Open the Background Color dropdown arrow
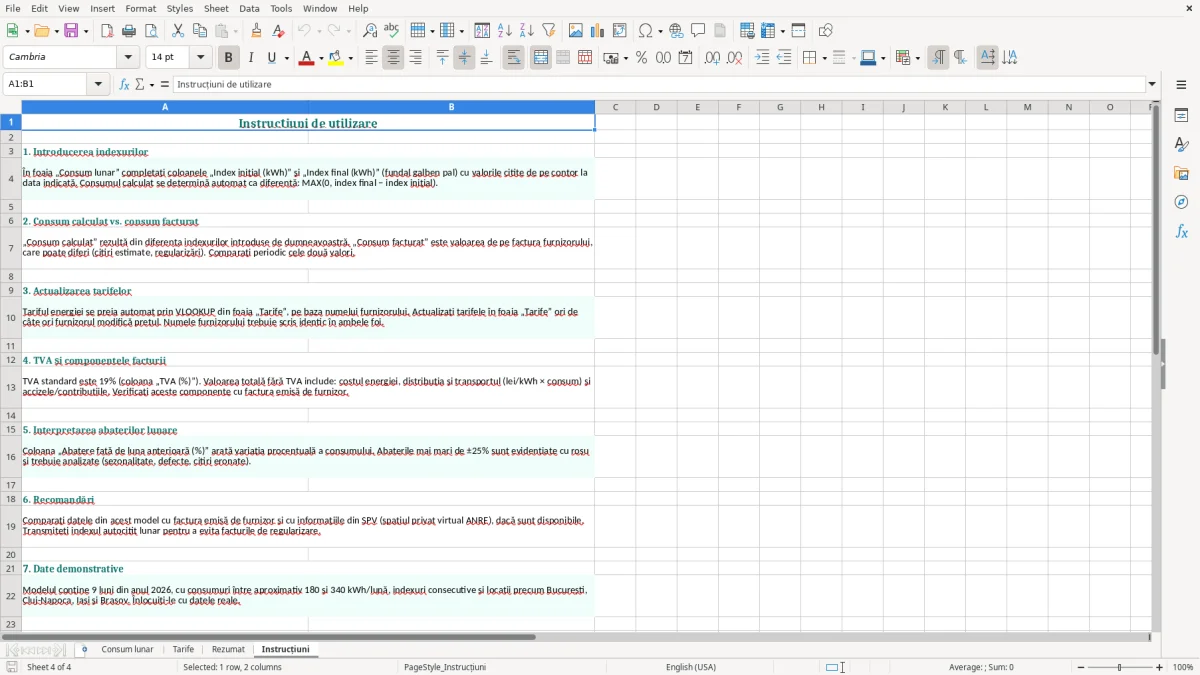Image resolution: width=1200 pixels, height=675 pixels. click(350, 58)
